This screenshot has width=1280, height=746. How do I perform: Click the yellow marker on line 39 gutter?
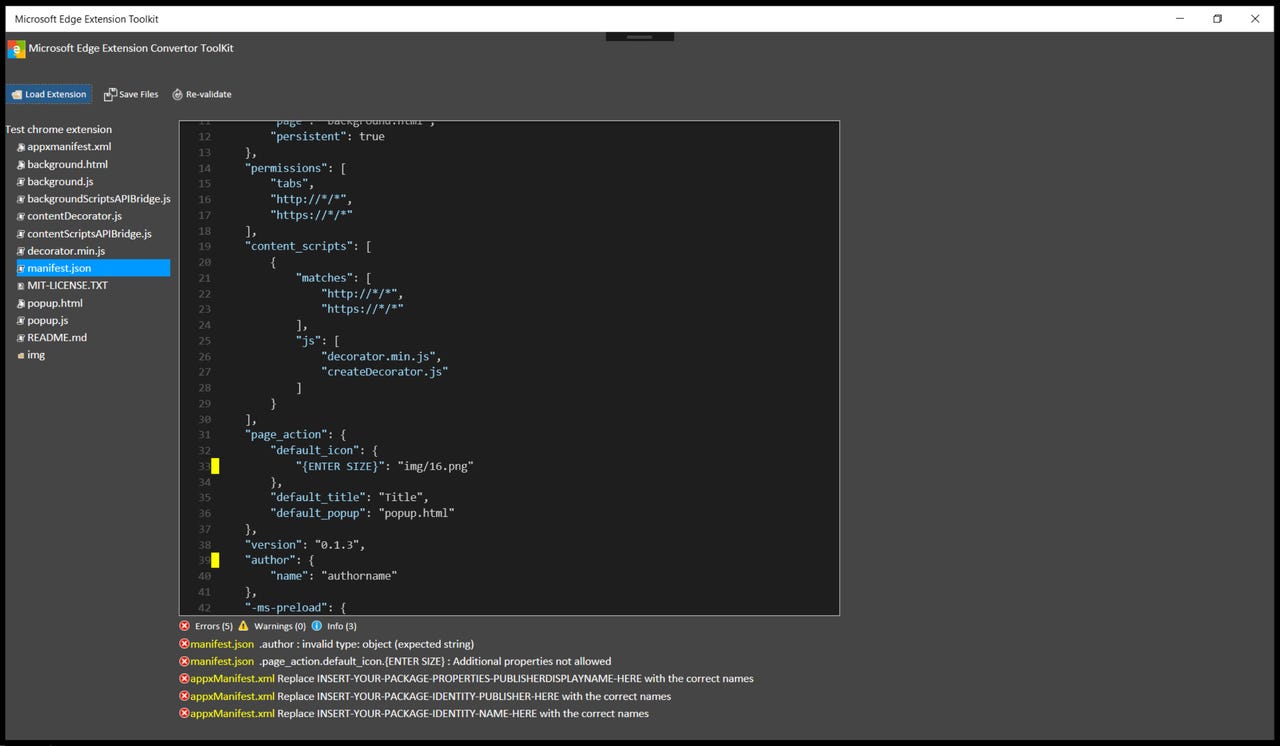(215, 560)
